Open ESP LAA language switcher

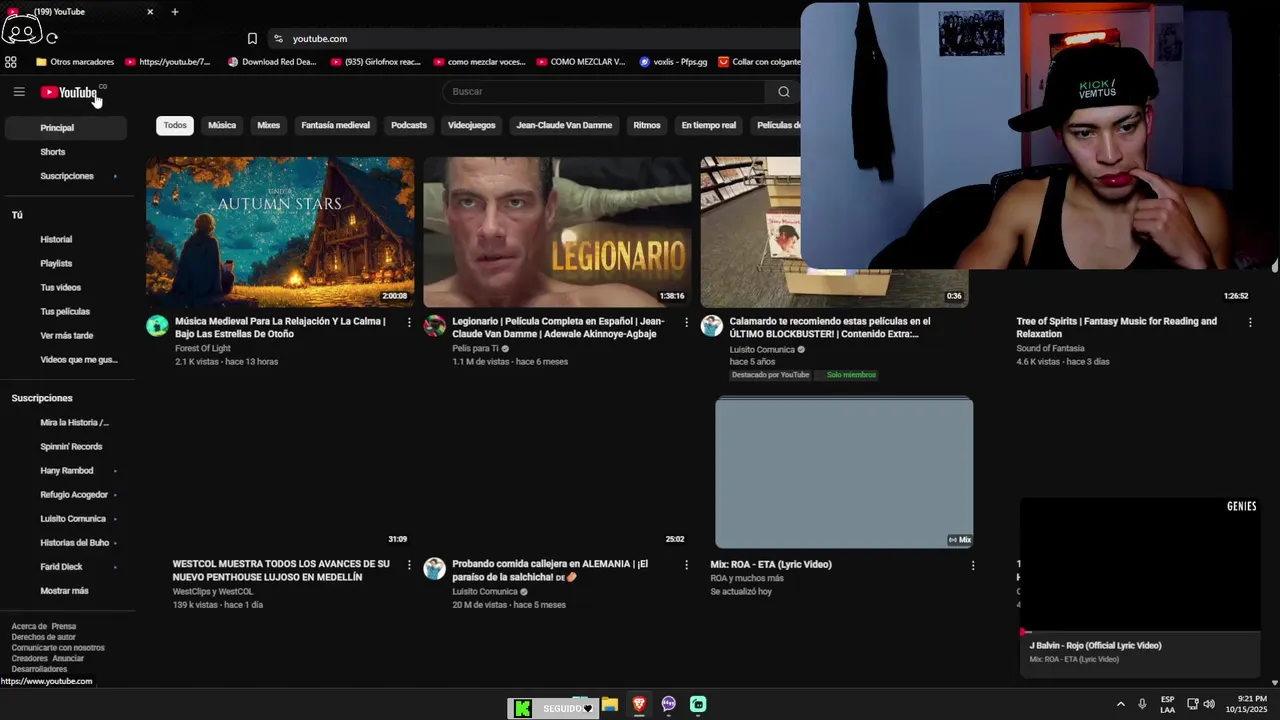point(1167,704)
